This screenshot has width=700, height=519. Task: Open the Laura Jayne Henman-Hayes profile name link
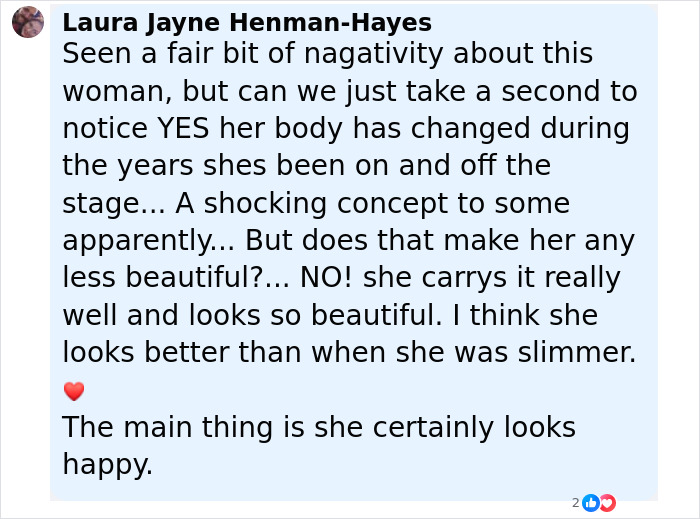(247, 22)
